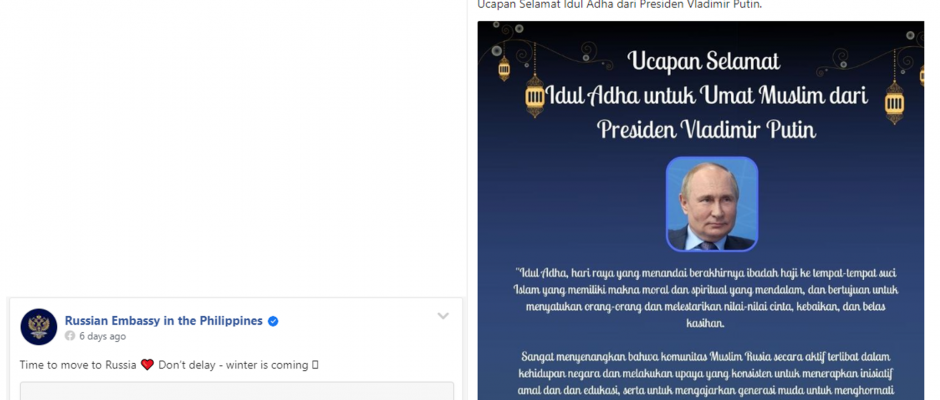
Task: Click the small Facebook icon beside timestamp
Action: pos(70,336)
